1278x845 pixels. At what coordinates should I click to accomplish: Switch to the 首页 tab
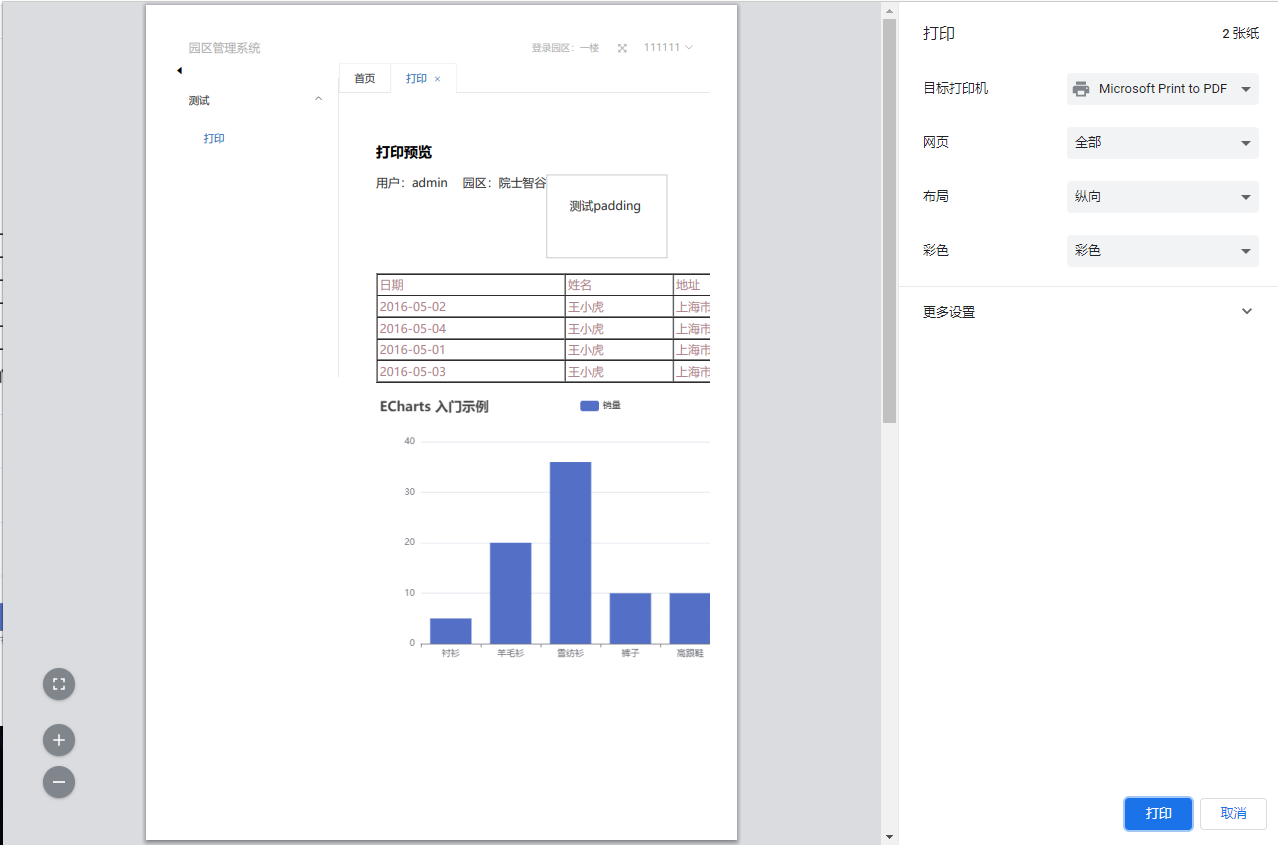pos(364,77)
